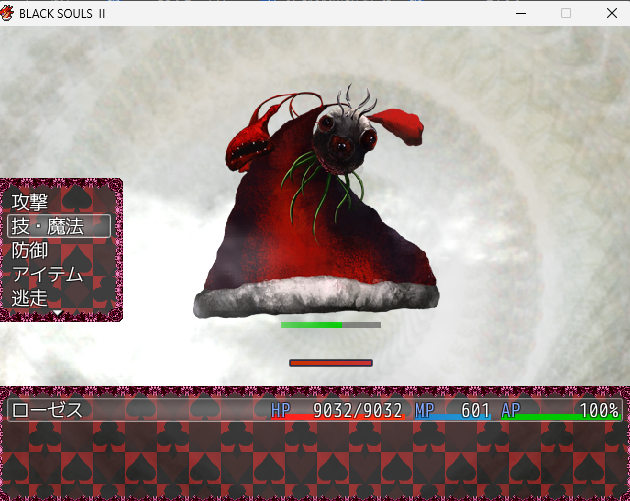
Task: Click the AP 100% gauge
Action: 560,411
